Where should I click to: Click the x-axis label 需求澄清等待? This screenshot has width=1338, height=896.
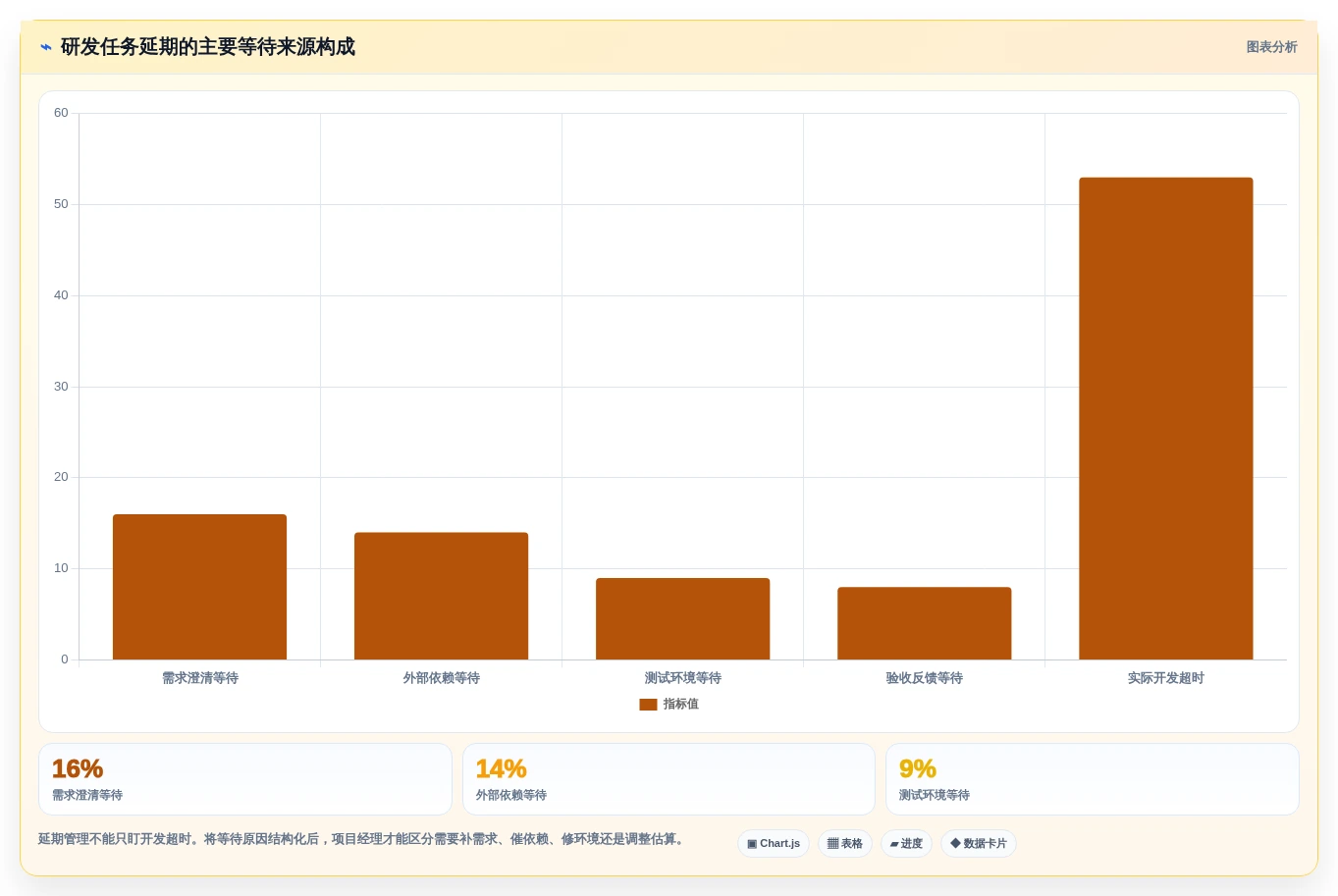199,678
